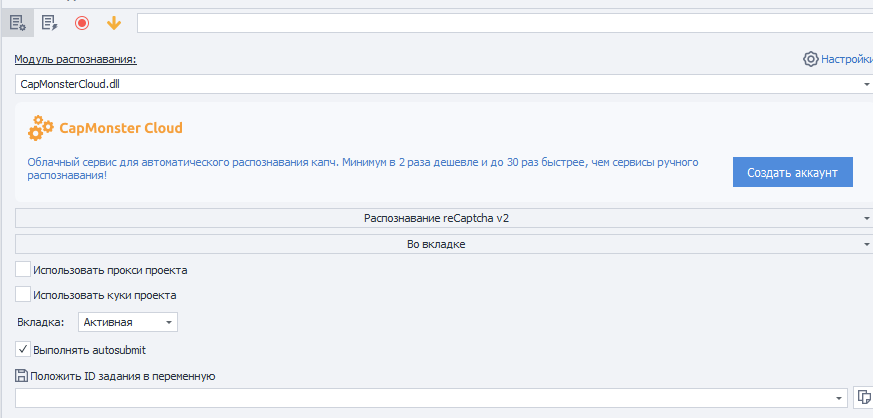Click the Модуль распознавания label

(75, 60)
